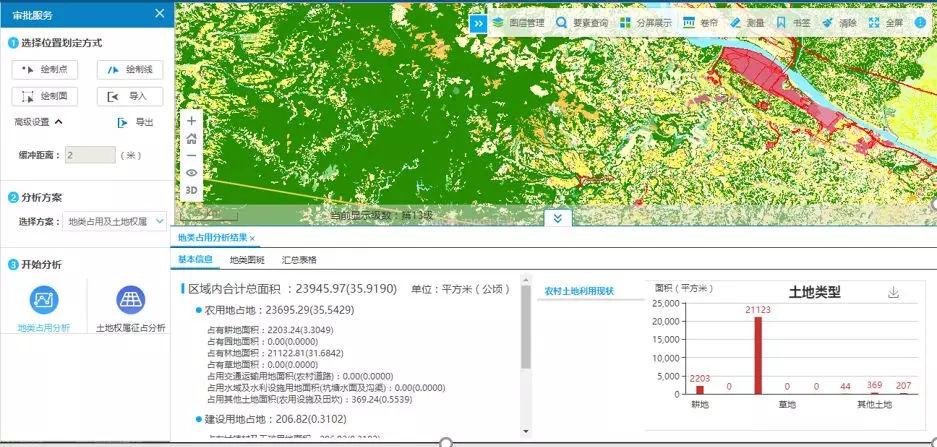Image resolution: width=937 pixels, height=447 pixels.
Task: Click 占有耕地面积：2203.24 row
Action: (270, 330)
